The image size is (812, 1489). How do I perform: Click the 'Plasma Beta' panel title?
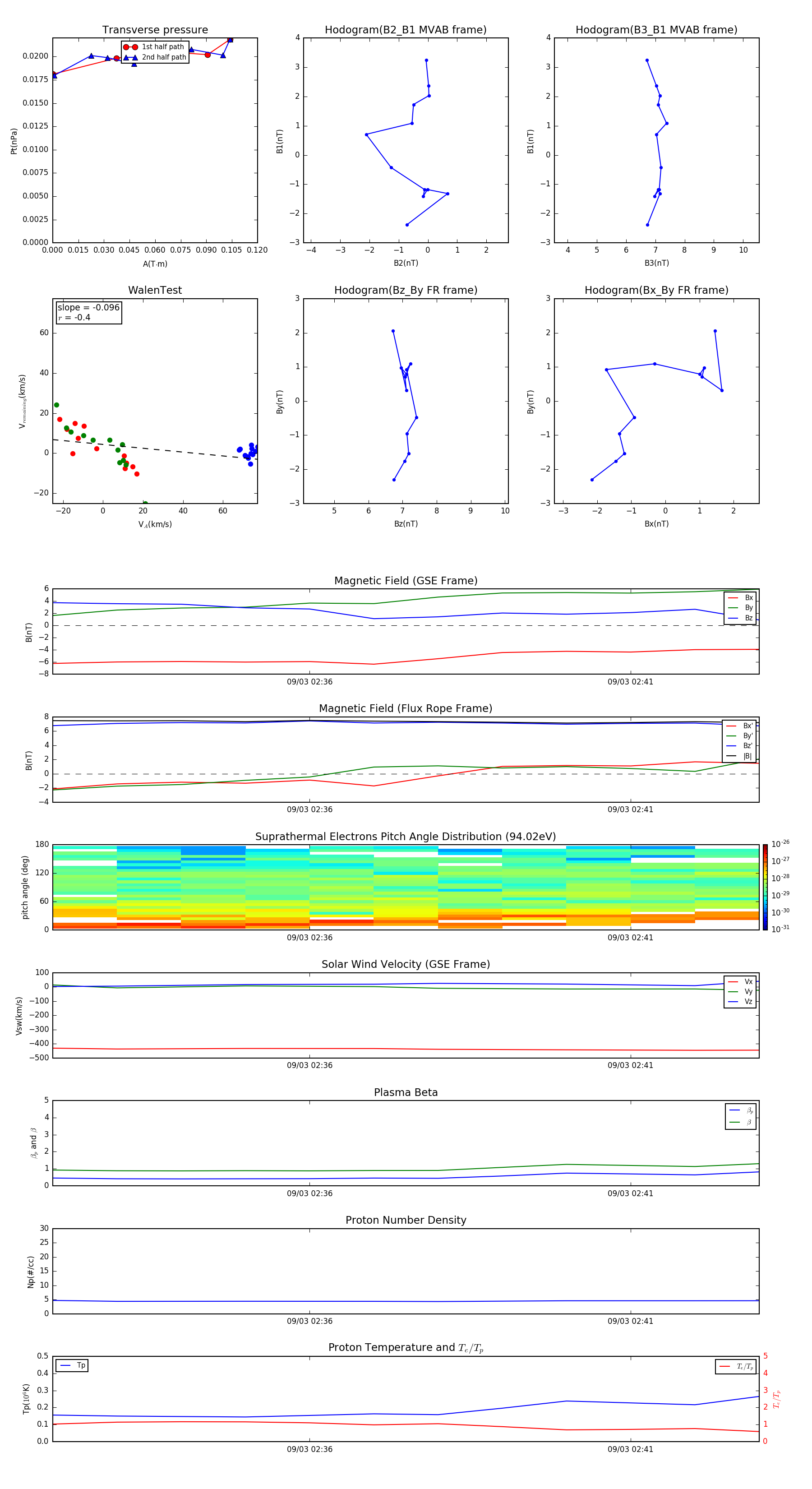pos(406,1093)
